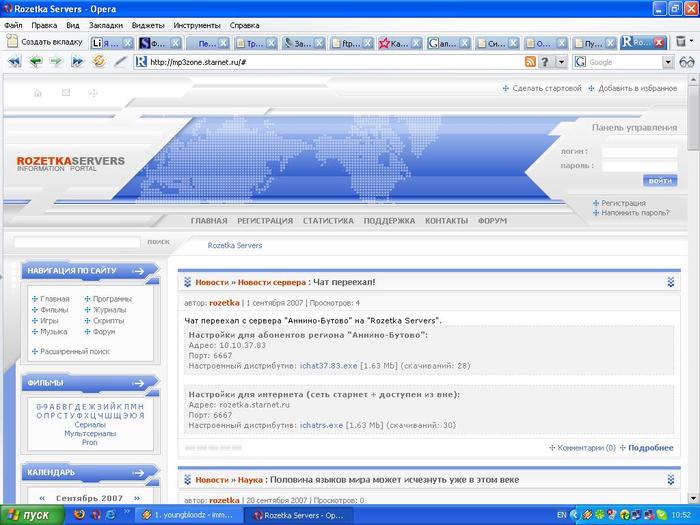Open the Google search engine dropdown
700x525 pixels.
pyautogui.click(x=668, y=62)
